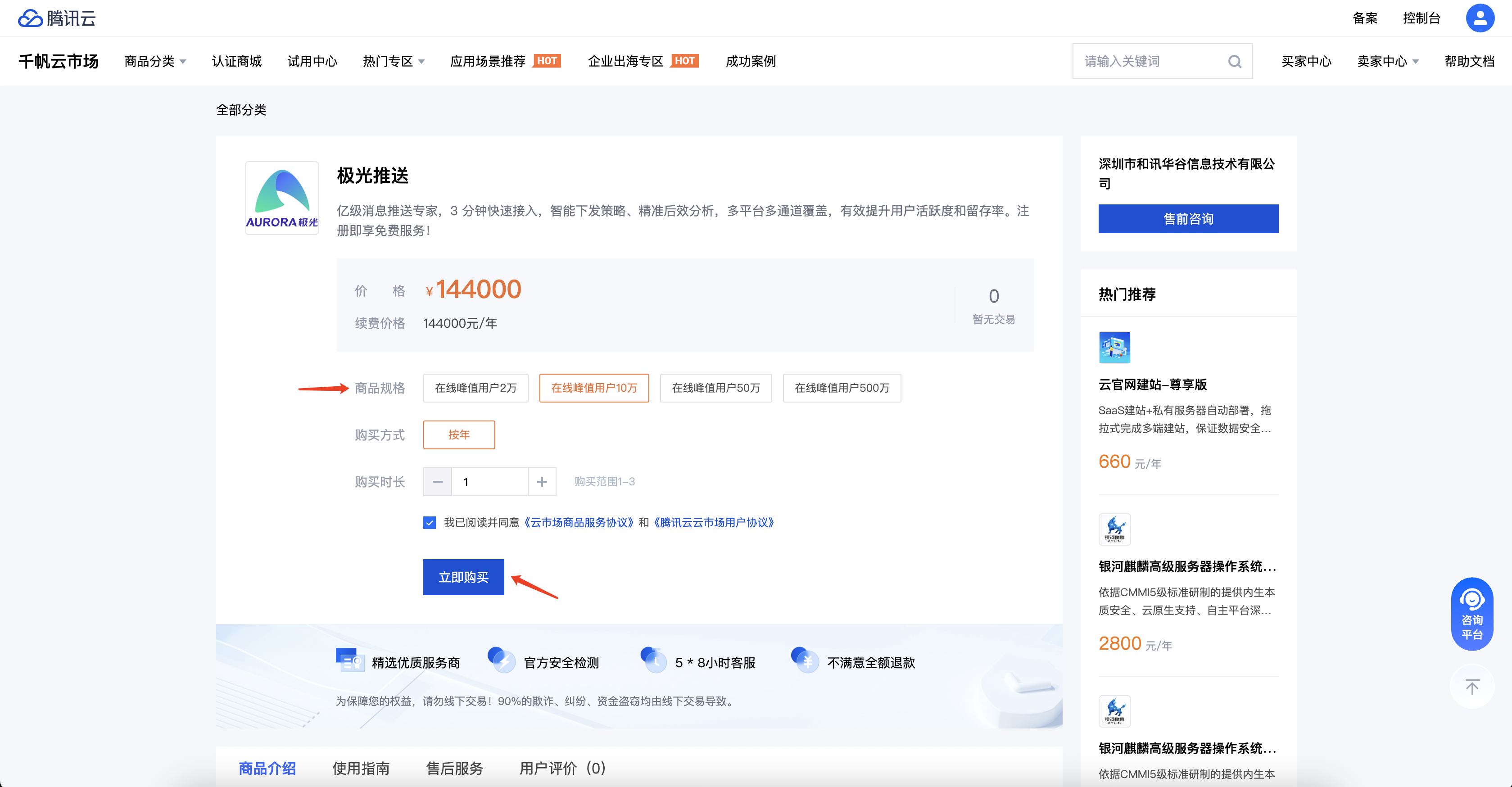The height and width of the screenshot is (787, 1512).
Task: Click the search magnifier icon
Action: tap(1234, 62)
